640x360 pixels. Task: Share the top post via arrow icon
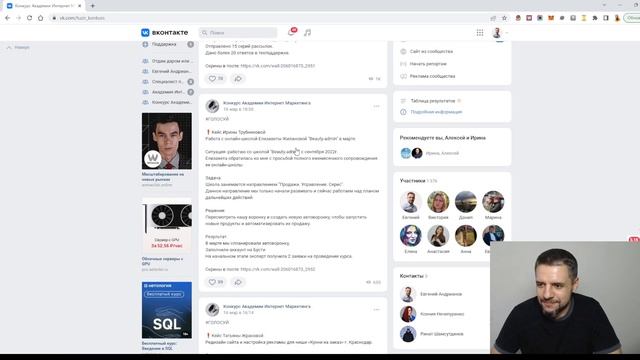(x=238, y=78)
